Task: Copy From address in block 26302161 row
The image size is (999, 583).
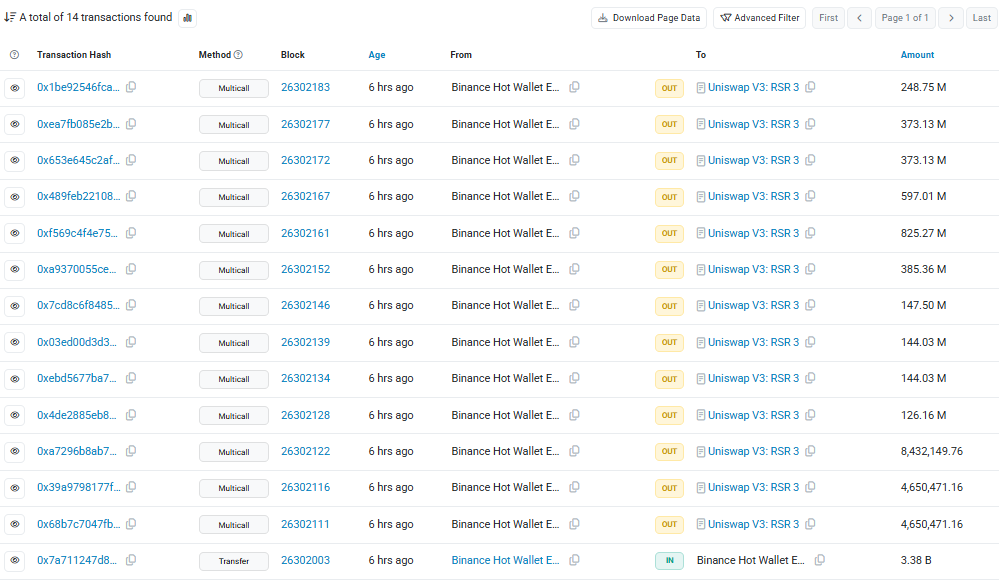Action: click(x=575, y=233)
